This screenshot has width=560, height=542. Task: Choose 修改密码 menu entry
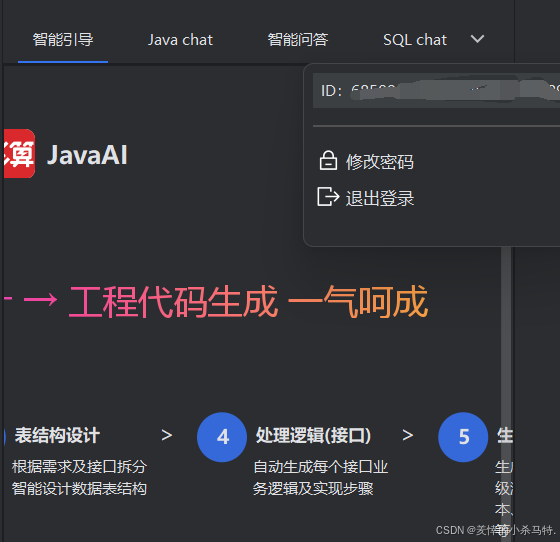click(x=380, y=162)
